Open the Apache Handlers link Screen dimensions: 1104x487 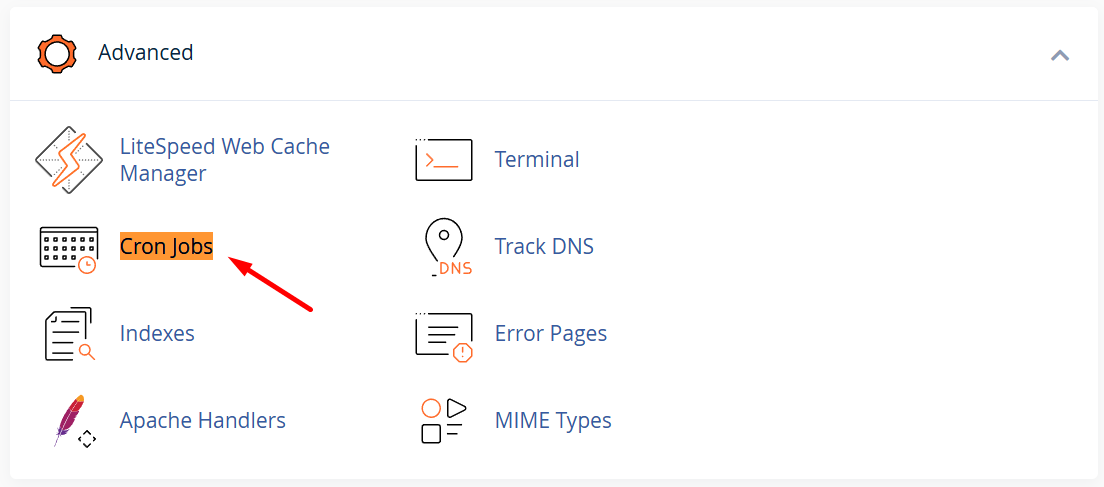[x=202, y=420]
